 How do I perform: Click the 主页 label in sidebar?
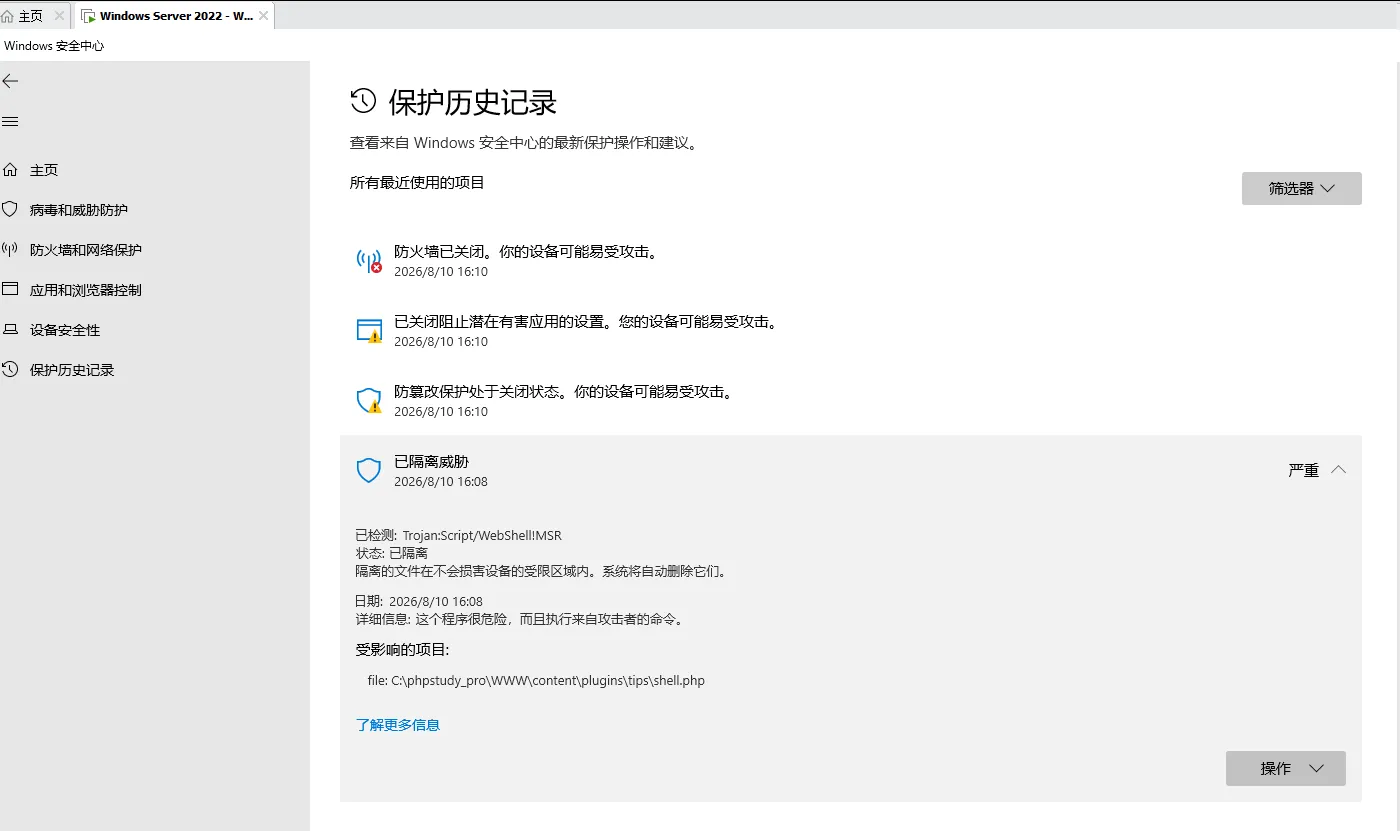pos(44,170)
